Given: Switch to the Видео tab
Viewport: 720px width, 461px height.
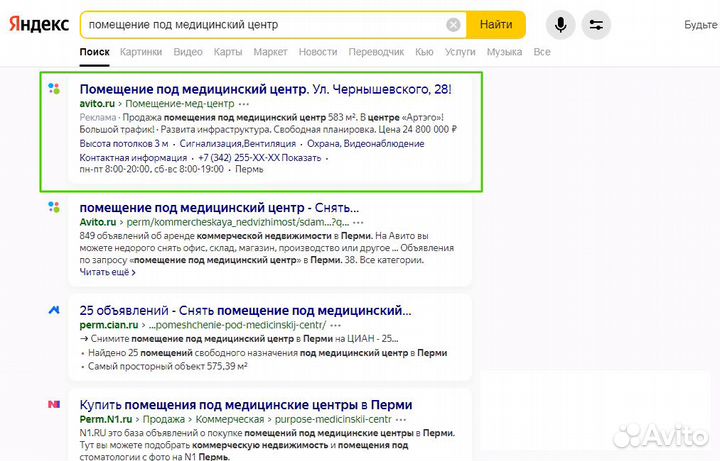Looking at the screenshot, I should [x=188, y=52].
